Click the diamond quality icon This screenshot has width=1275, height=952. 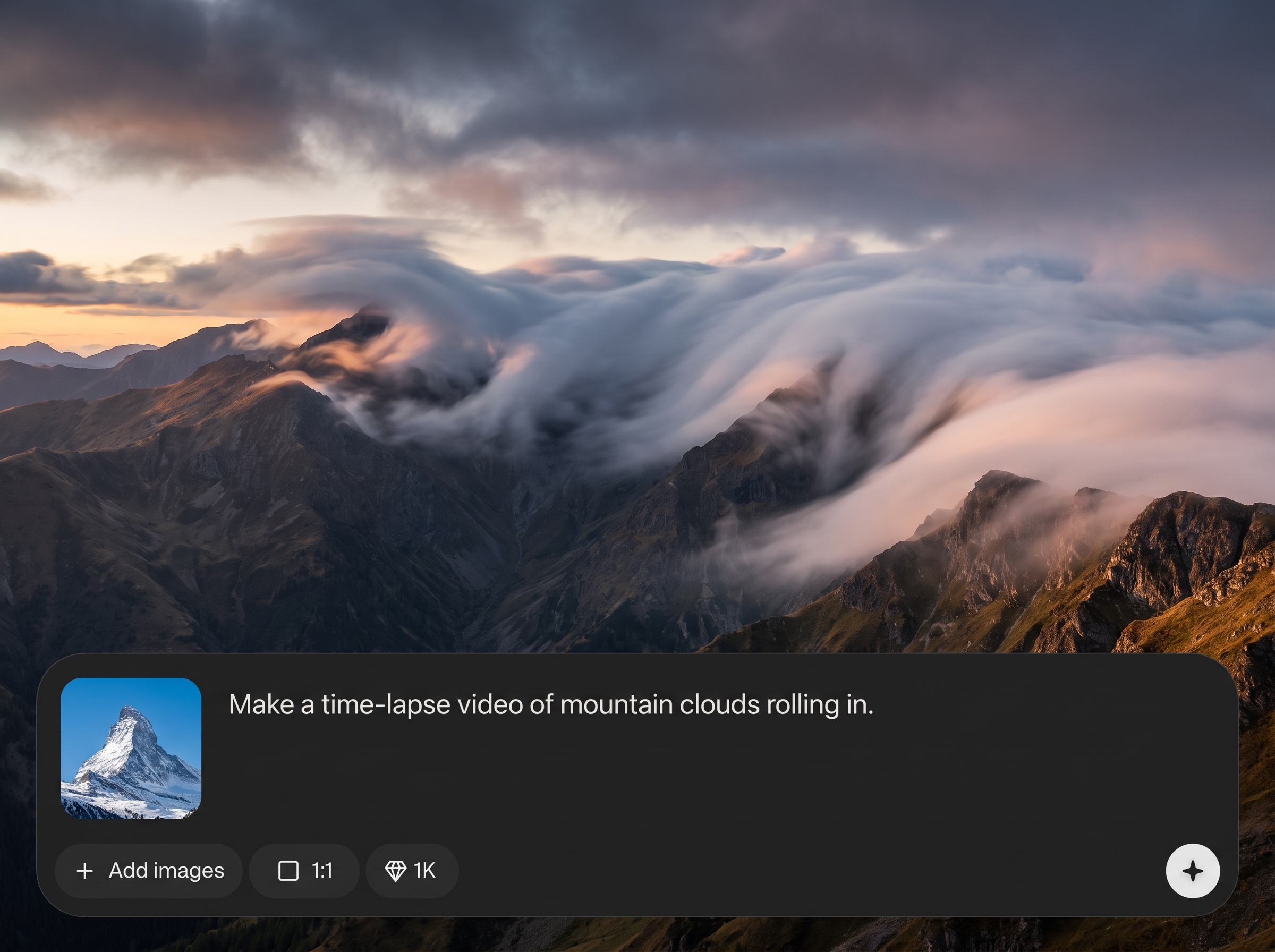tap(395, 871)
